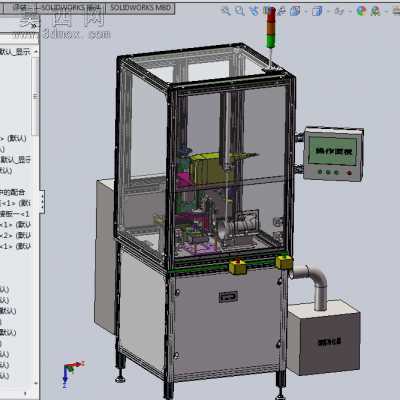Screen dimensions: 400x400
Task: Click the Zoom to Fit icon
Action: pos(226,11)
